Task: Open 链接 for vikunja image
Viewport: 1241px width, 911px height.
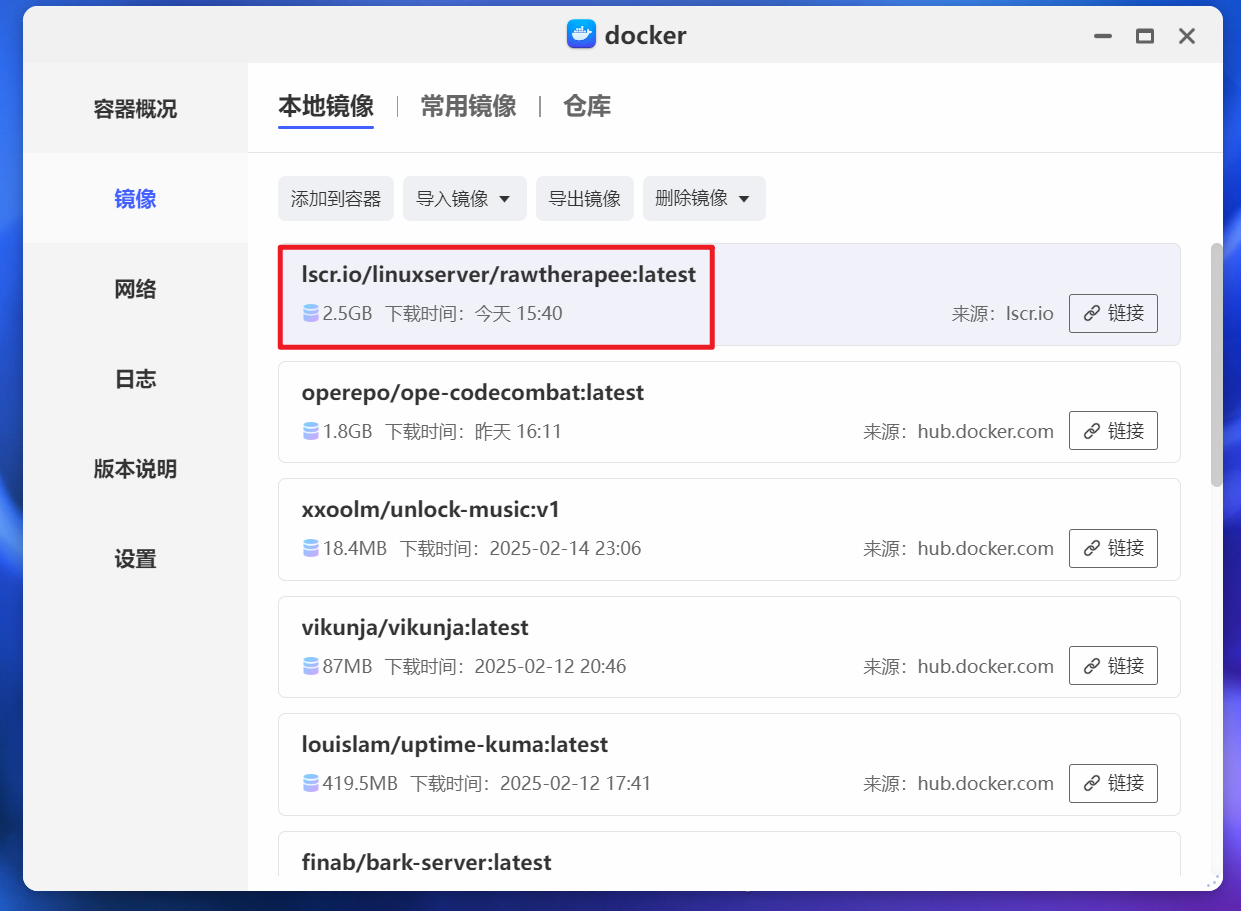Action: (x=1113, y=666)
